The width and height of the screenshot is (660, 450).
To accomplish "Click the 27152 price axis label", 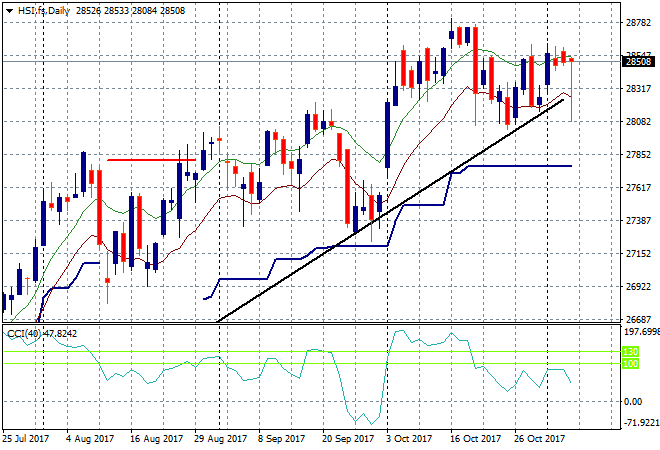I will coord(638,254).
